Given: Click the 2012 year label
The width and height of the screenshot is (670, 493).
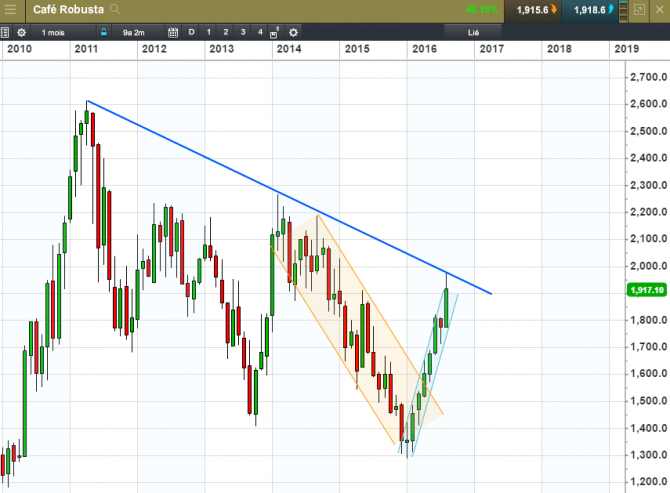Looking at the screenshot, I should pyautogui.click(x=154, y=49).
